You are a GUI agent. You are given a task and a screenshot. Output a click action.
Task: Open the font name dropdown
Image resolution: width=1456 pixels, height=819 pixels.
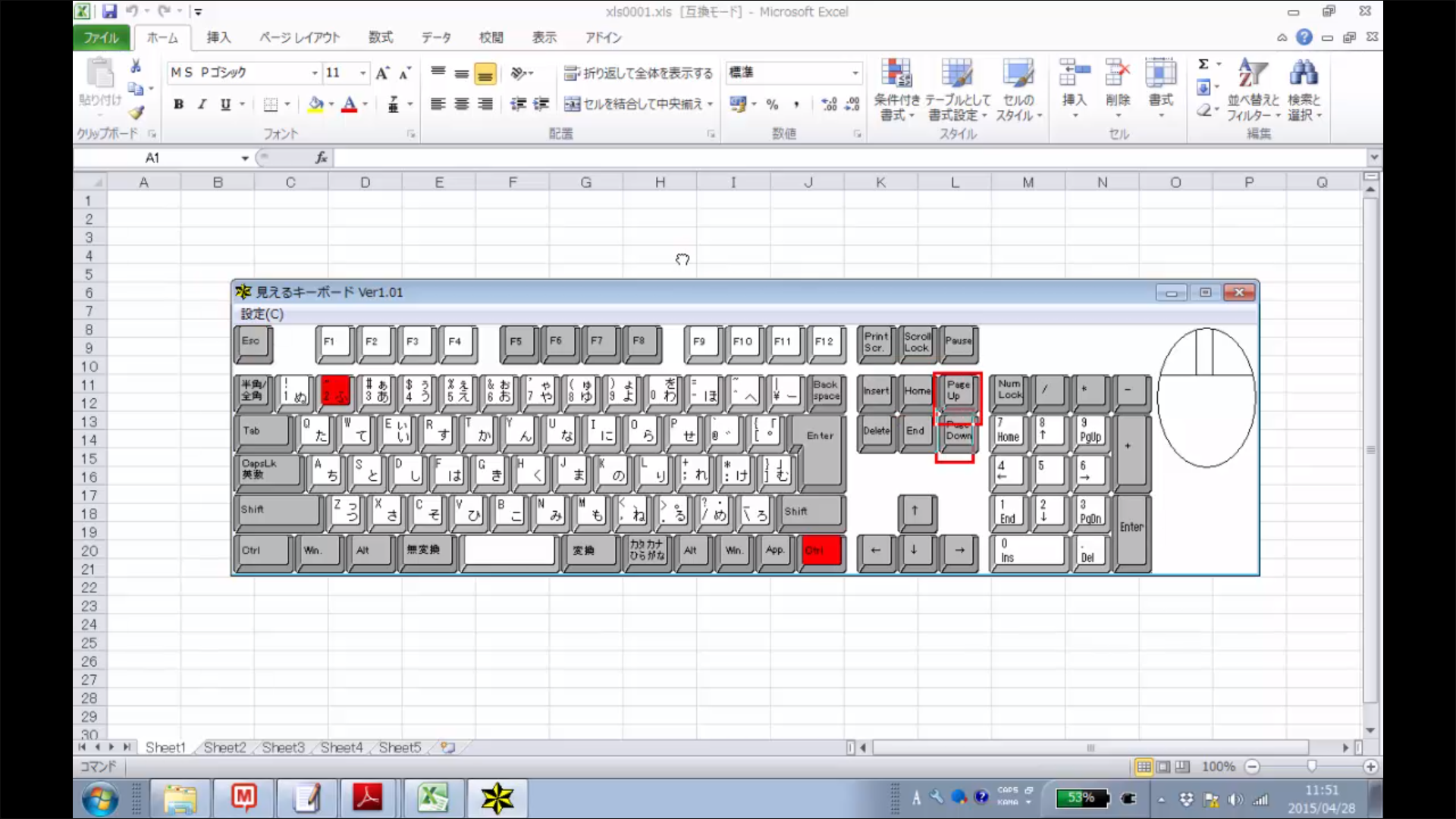pos(314,73)
